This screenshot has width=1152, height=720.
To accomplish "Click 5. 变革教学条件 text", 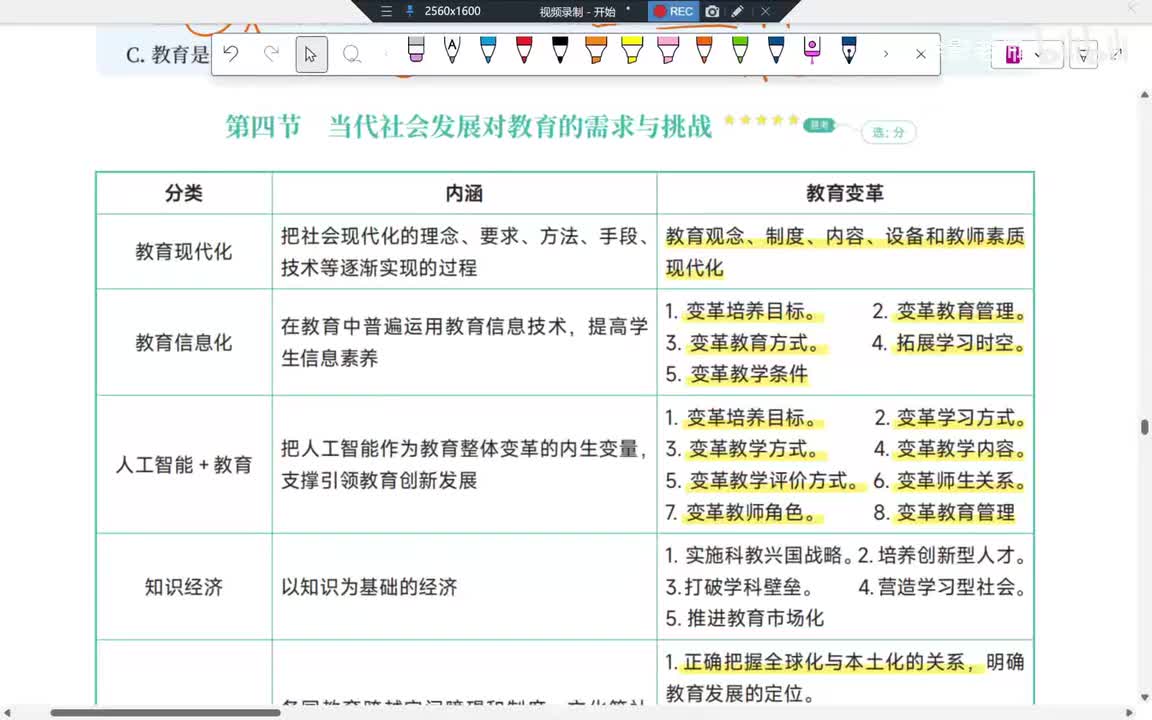I will [737, 374].
